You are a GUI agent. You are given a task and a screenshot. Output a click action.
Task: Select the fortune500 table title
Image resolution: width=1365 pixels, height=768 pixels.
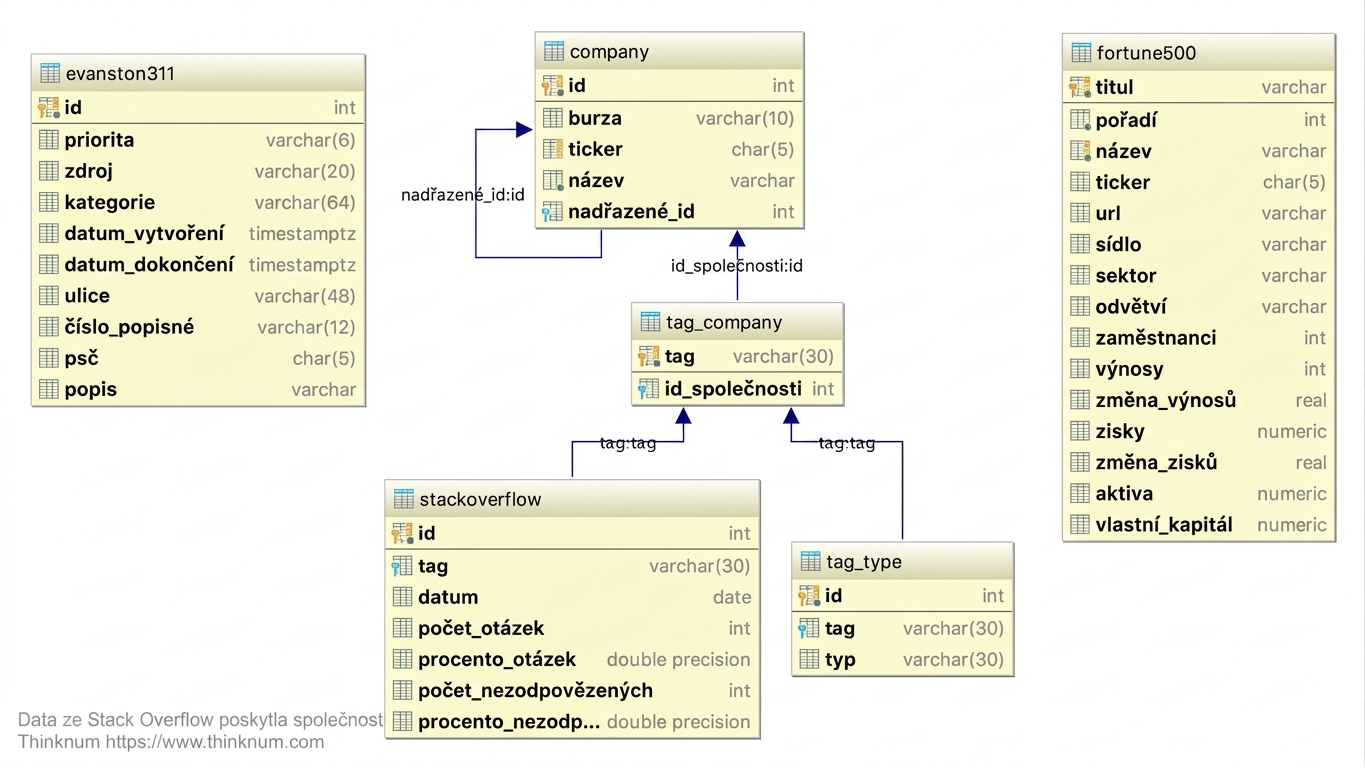(1146, 53)
